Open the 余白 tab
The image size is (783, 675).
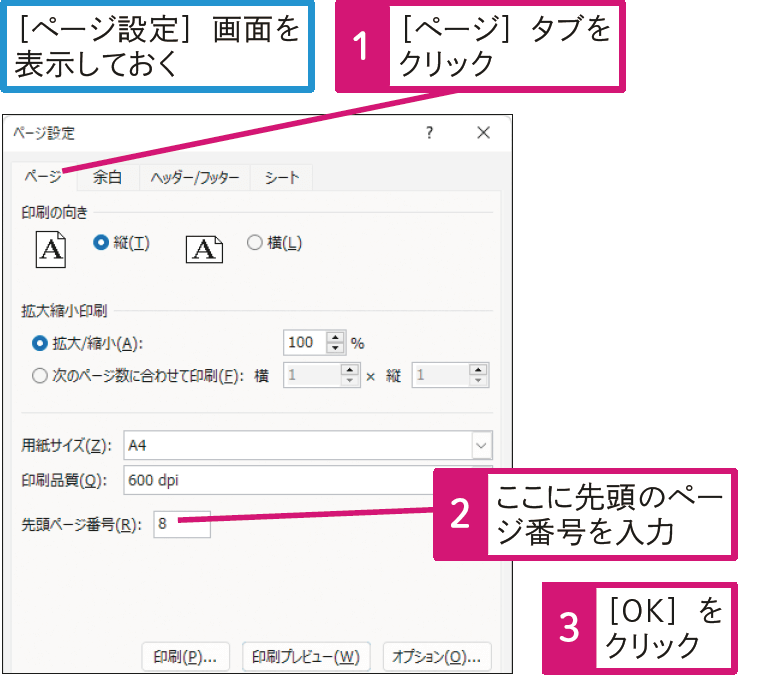[x=107, y=177]
